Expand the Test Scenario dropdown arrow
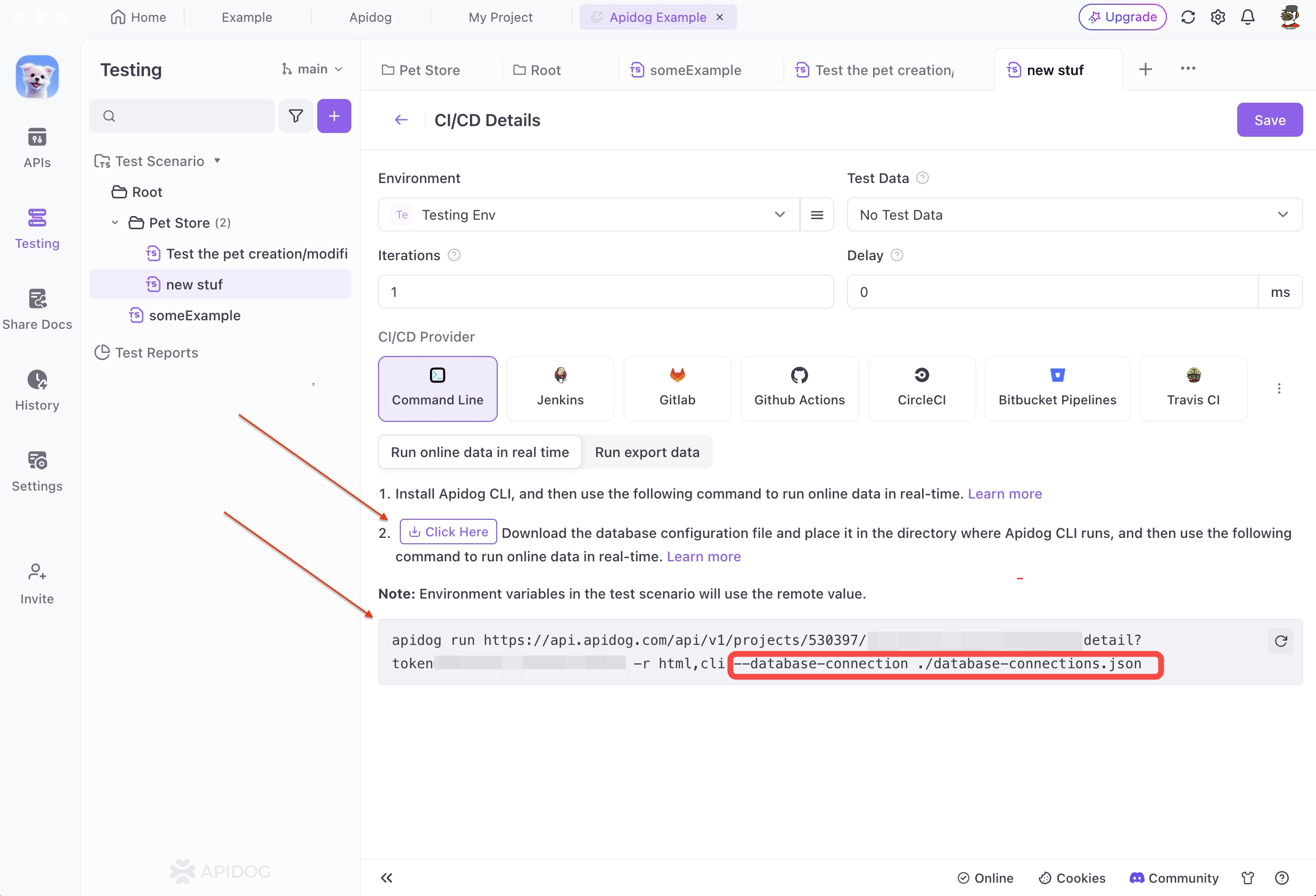 [x=217, y=161]
